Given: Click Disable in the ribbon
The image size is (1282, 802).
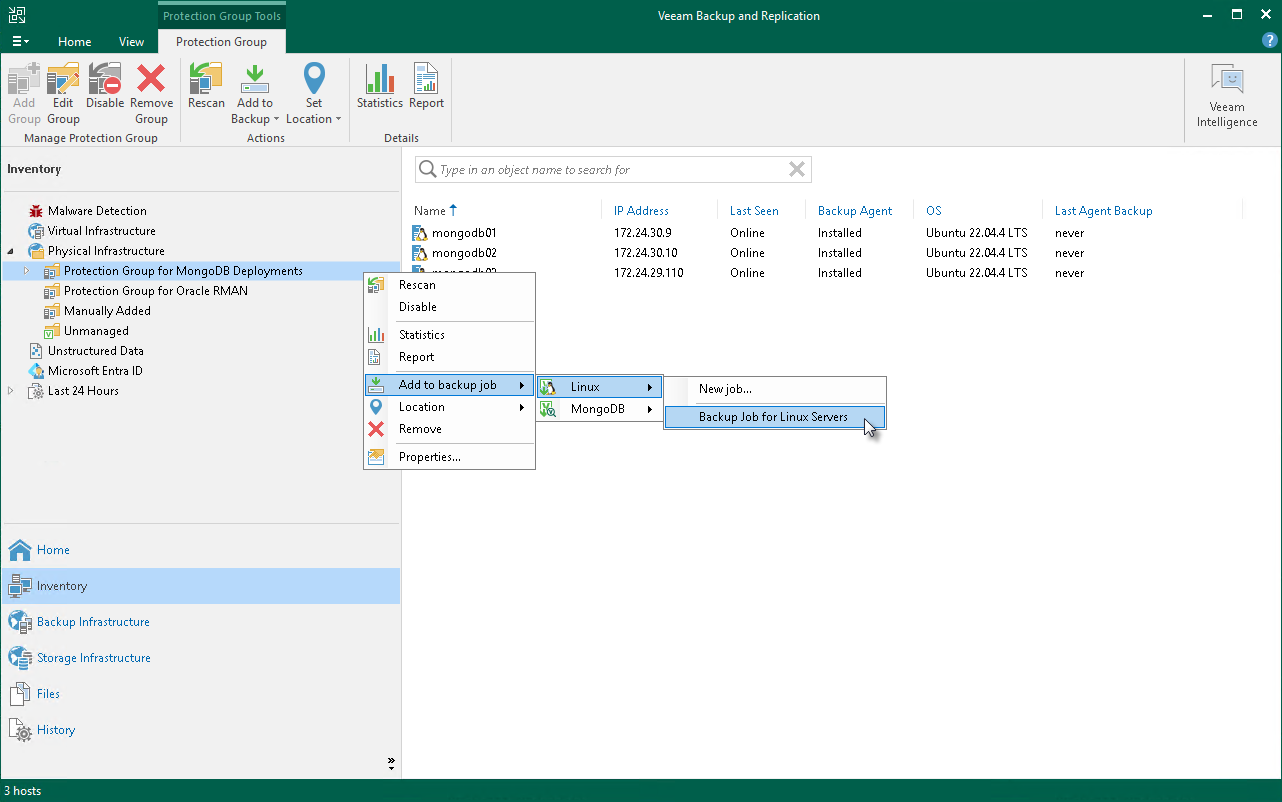Looking at the screenshot, I should pyautogui.click(x=105, y=87).
